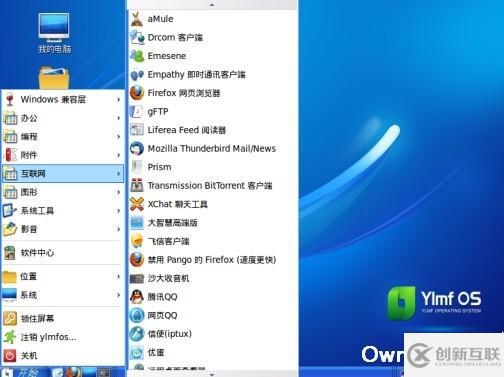Click the Emesene people icon
Screen dimensions: 504x377
(137, 56)
